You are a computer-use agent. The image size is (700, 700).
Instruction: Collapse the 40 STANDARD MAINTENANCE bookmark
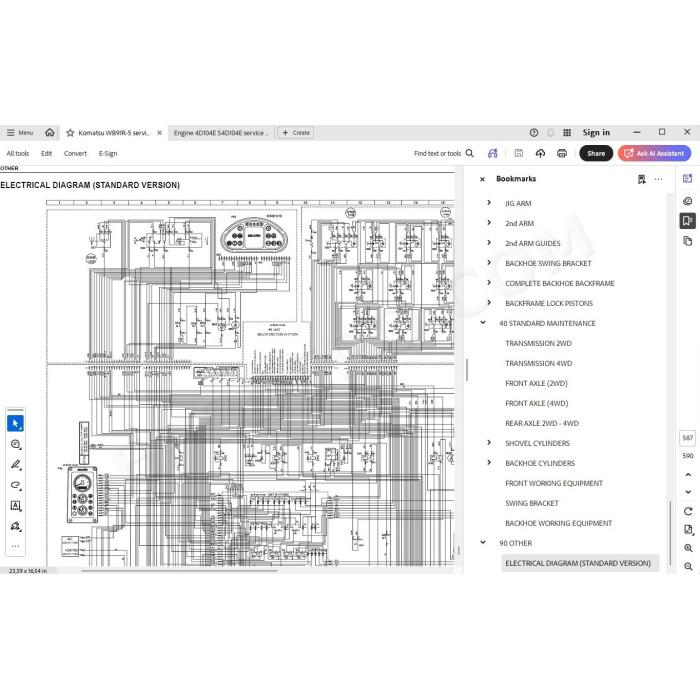tap(483, 322)
